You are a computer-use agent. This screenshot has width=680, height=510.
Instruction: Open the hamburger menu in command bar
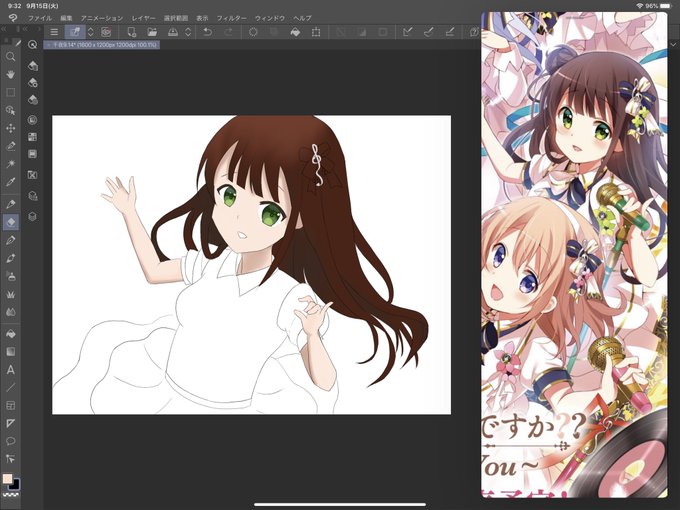[54, 32]
